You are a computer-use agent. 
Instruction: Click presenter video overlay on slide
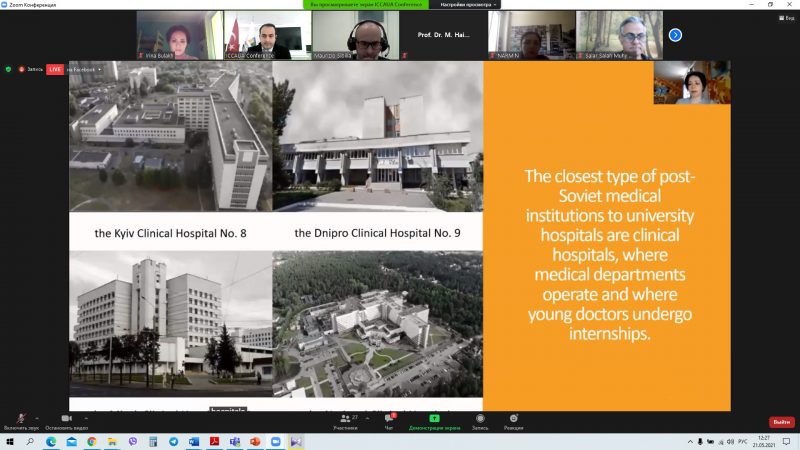tap(692, 83)
